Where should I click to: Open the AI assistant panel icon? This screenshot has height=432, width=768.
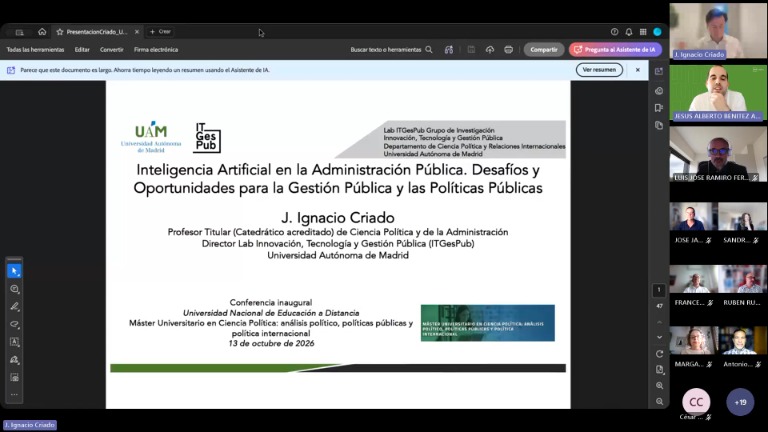[659, 72]
